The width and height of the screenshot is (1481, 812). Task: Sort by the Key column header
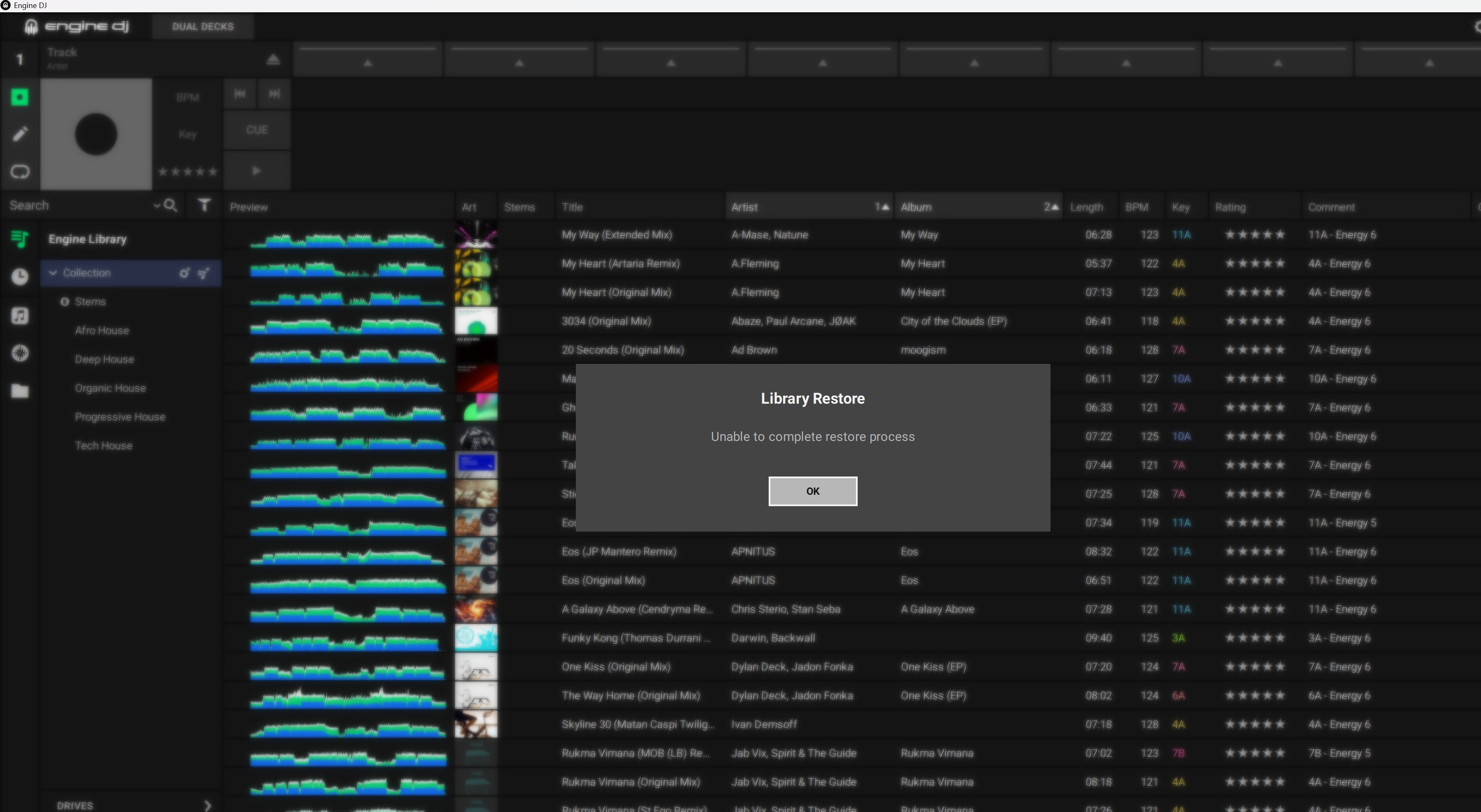[x=1186, y=207]
